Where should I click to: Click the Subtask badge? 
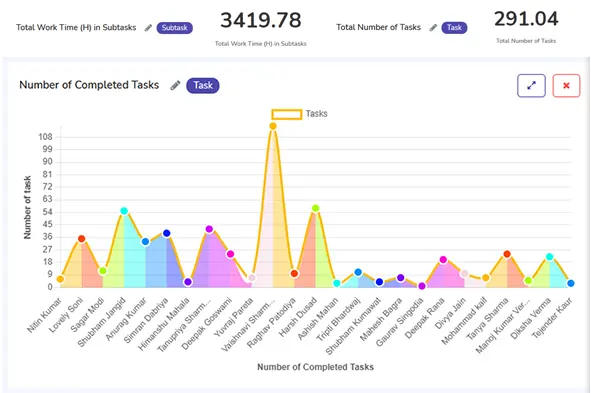coord(175,28)
